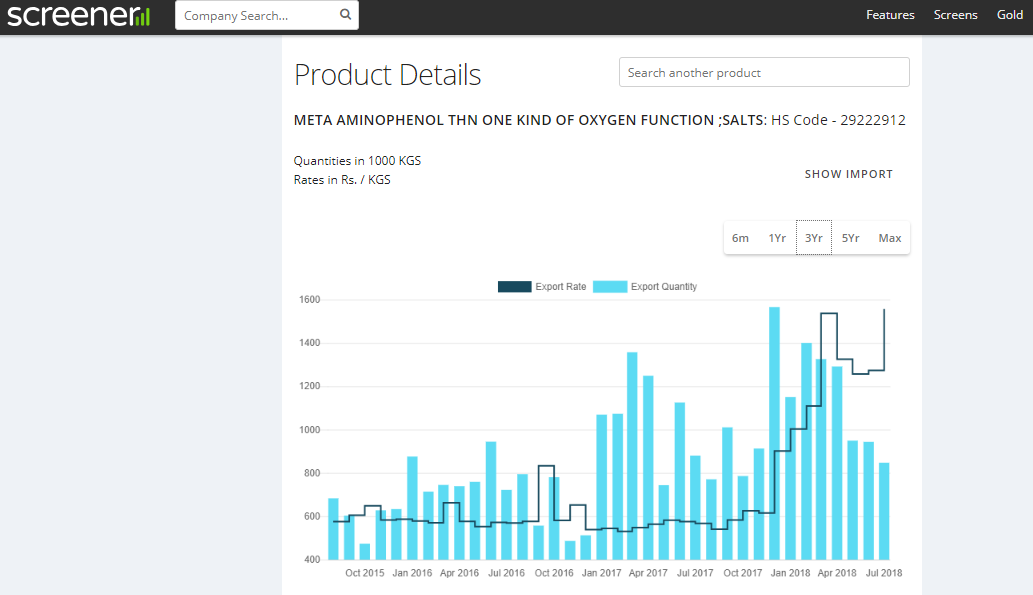Select the 6m time range
Viewport: 1033px width, 595px height.
pos(740,238)
